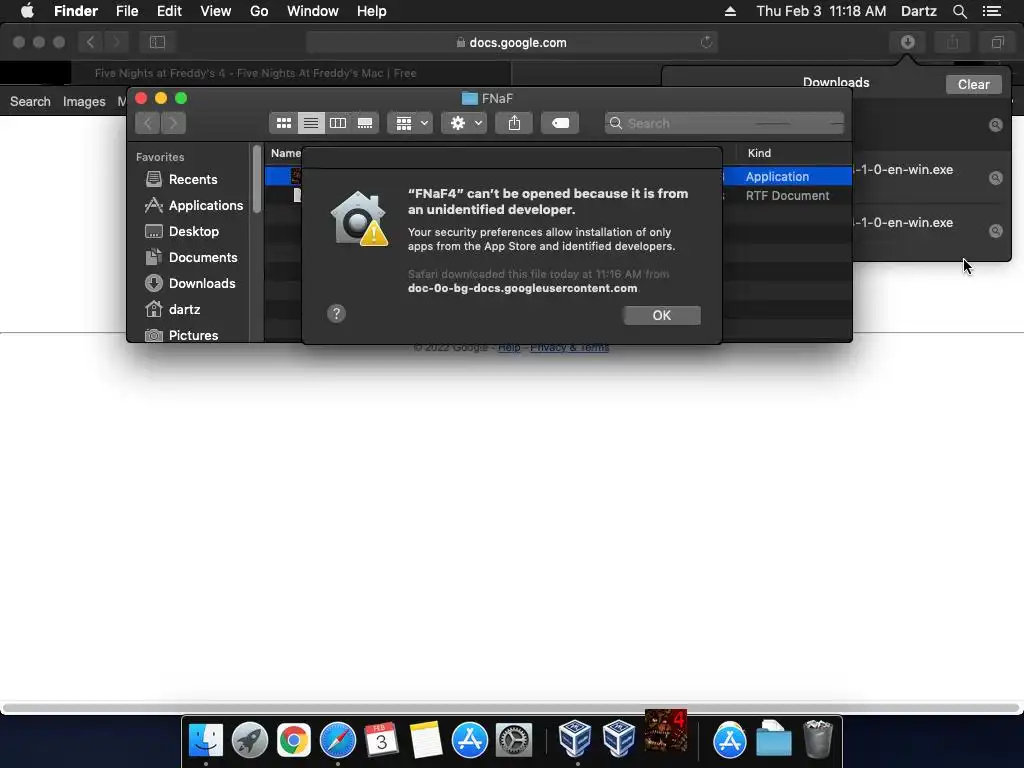
Task: Click the Help link in page footer
Action: tap(509, 347)
